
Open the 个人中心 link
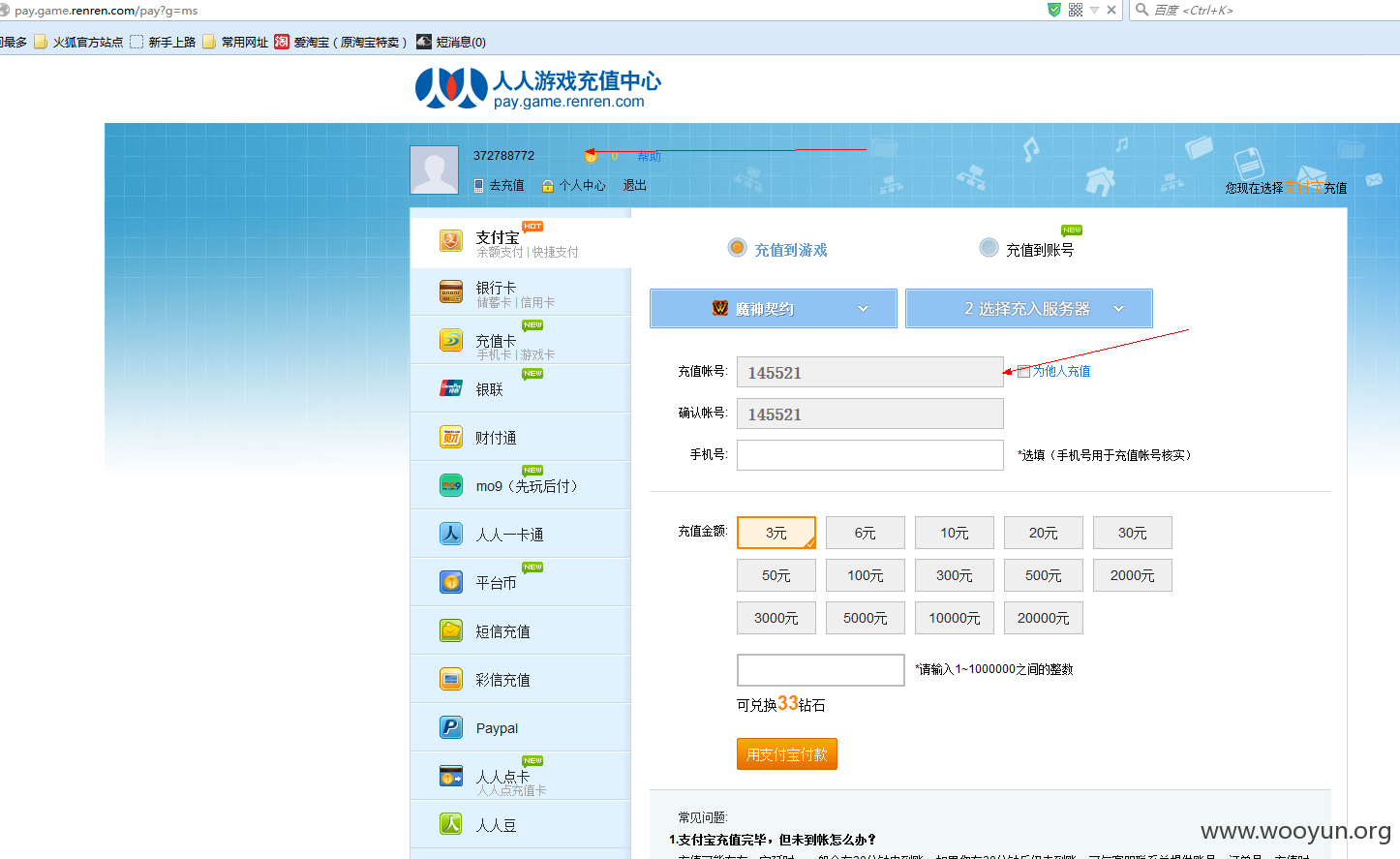pos(582,186)
